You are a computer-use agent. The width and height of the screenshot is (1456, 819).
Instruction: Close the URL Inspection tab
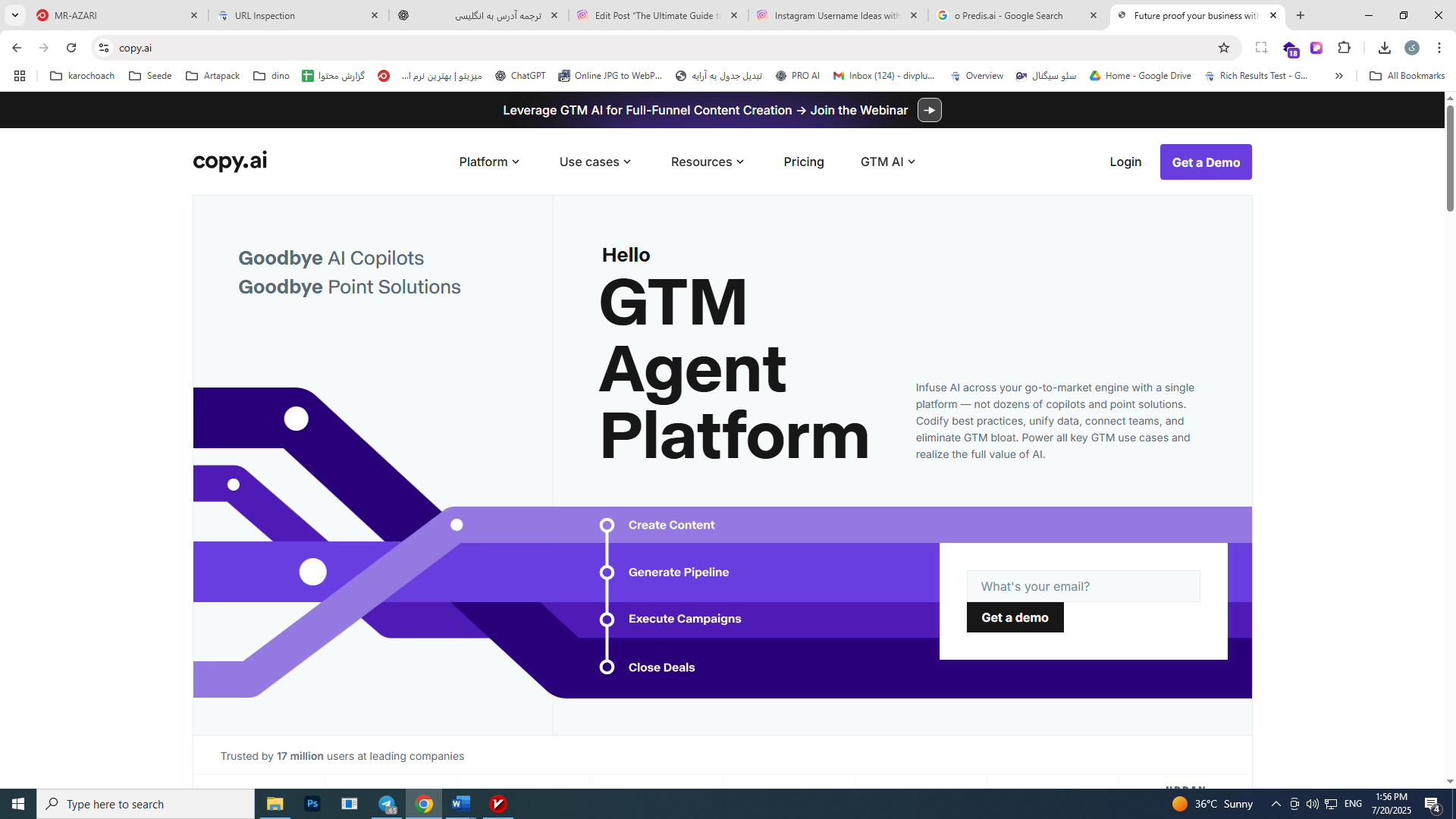pyautogui.click(x=375, y=15)
